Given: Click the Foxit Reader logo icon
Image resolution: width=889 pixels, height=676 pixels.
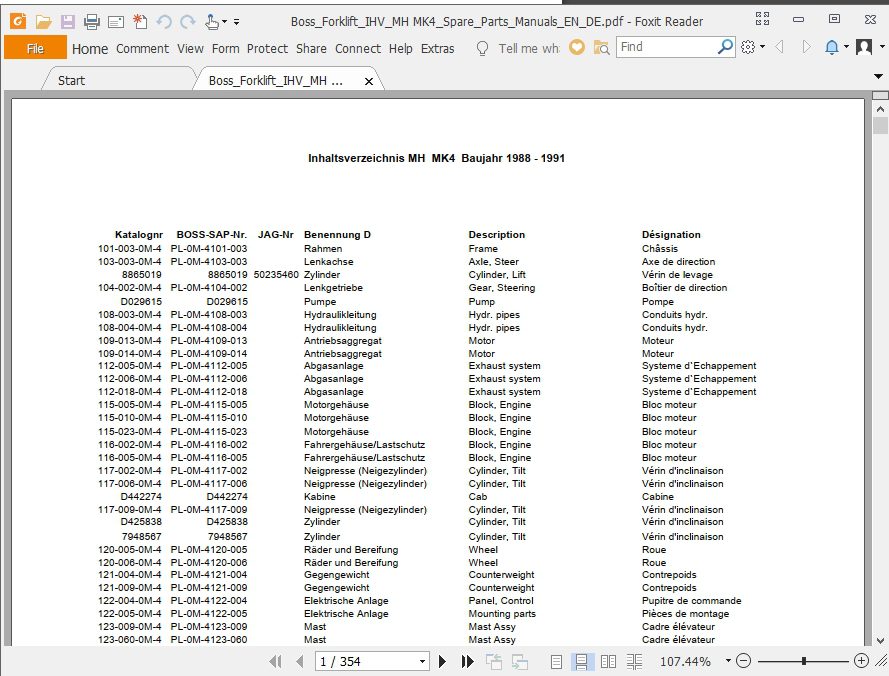Looking at the screenshot, I should 18,22.
